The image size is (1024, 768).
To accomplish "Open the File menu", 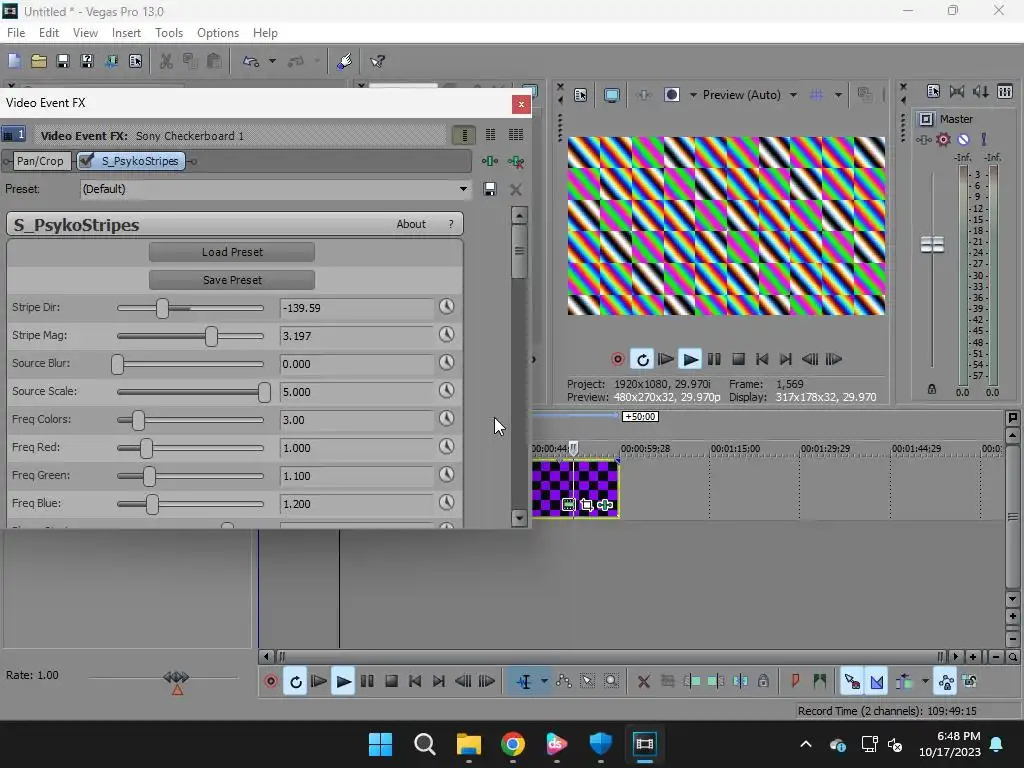I will tap(16, 33).
